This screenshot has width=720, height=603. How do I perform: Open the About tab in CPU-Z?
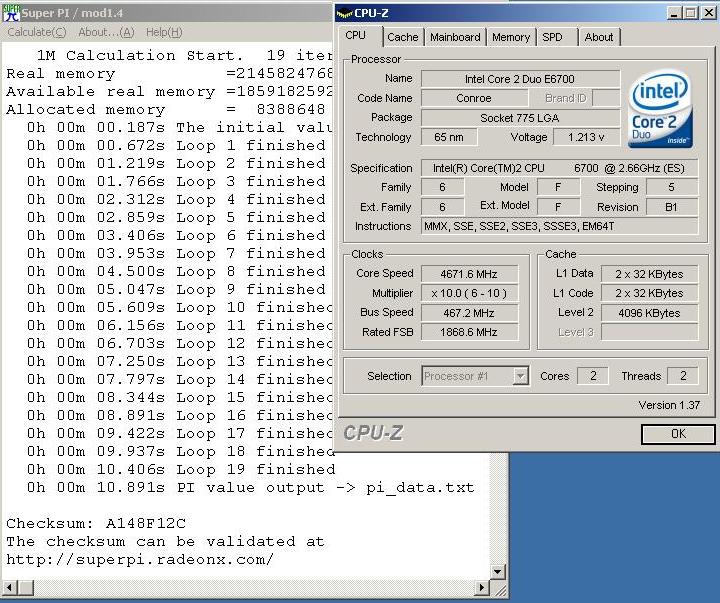point(599,37)
